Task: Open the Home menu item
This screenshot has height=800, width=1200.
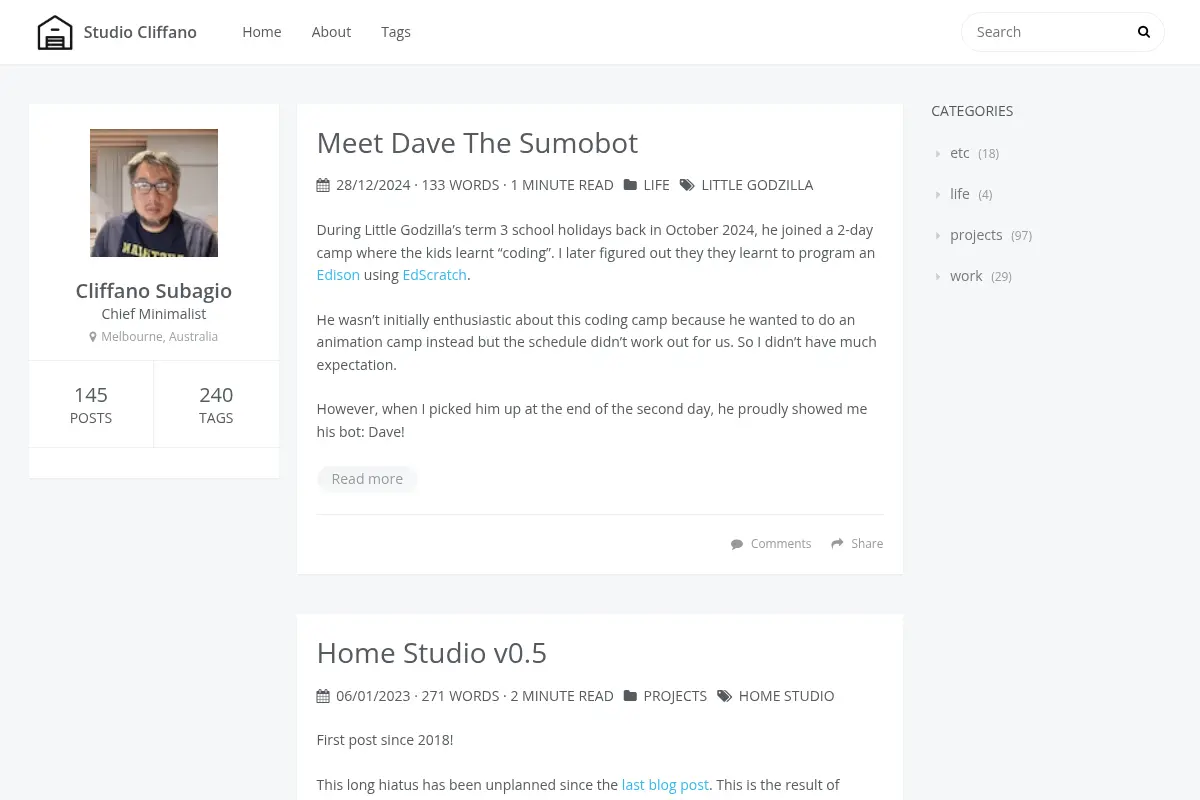Action: (x=262, y=32)
